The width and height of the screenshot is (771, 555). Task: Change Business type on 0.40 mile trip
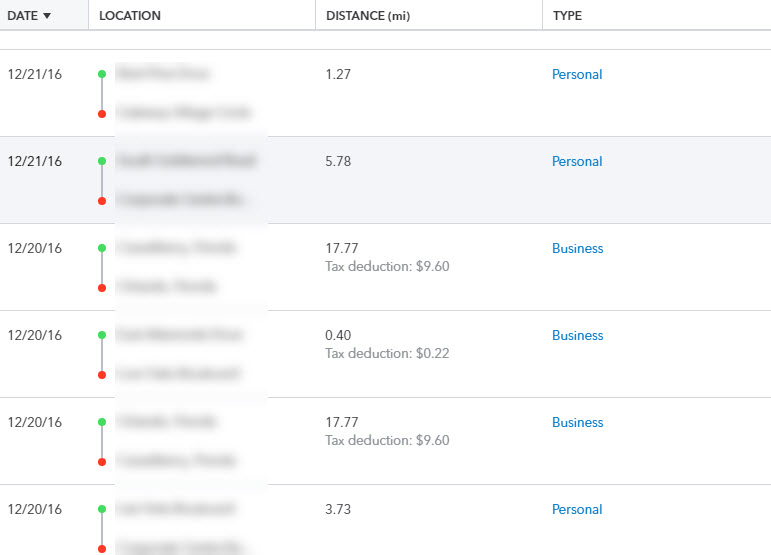click(577, 335)
